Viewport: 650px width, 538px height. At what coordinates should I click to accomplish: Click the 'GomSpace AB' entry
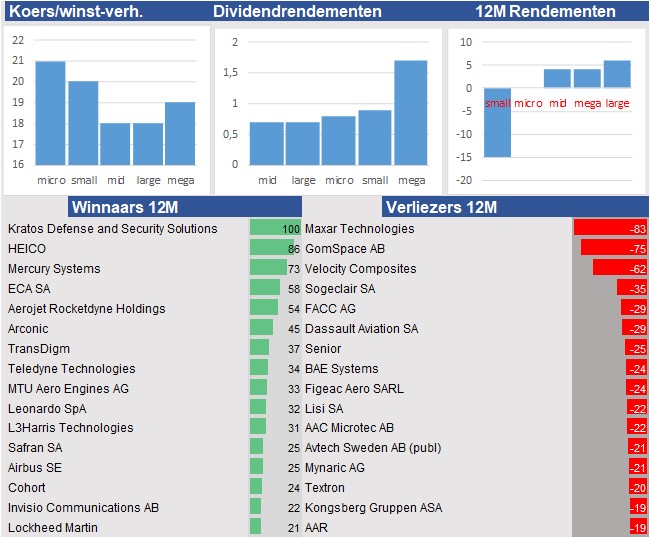click(x=345, y=249)
